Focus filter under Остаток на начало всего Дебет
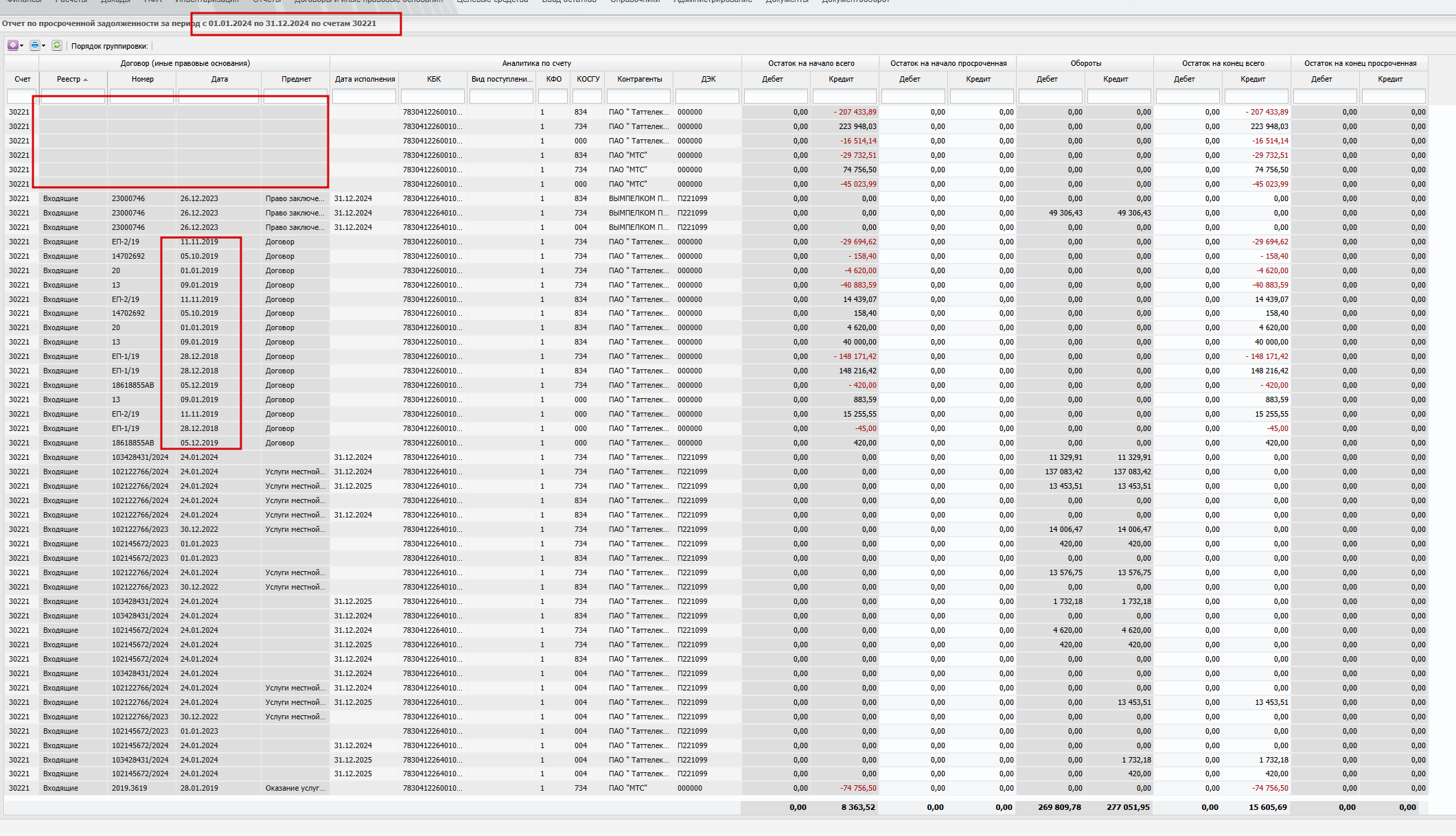Screen dimensions: 1456x836 point(776,96)
